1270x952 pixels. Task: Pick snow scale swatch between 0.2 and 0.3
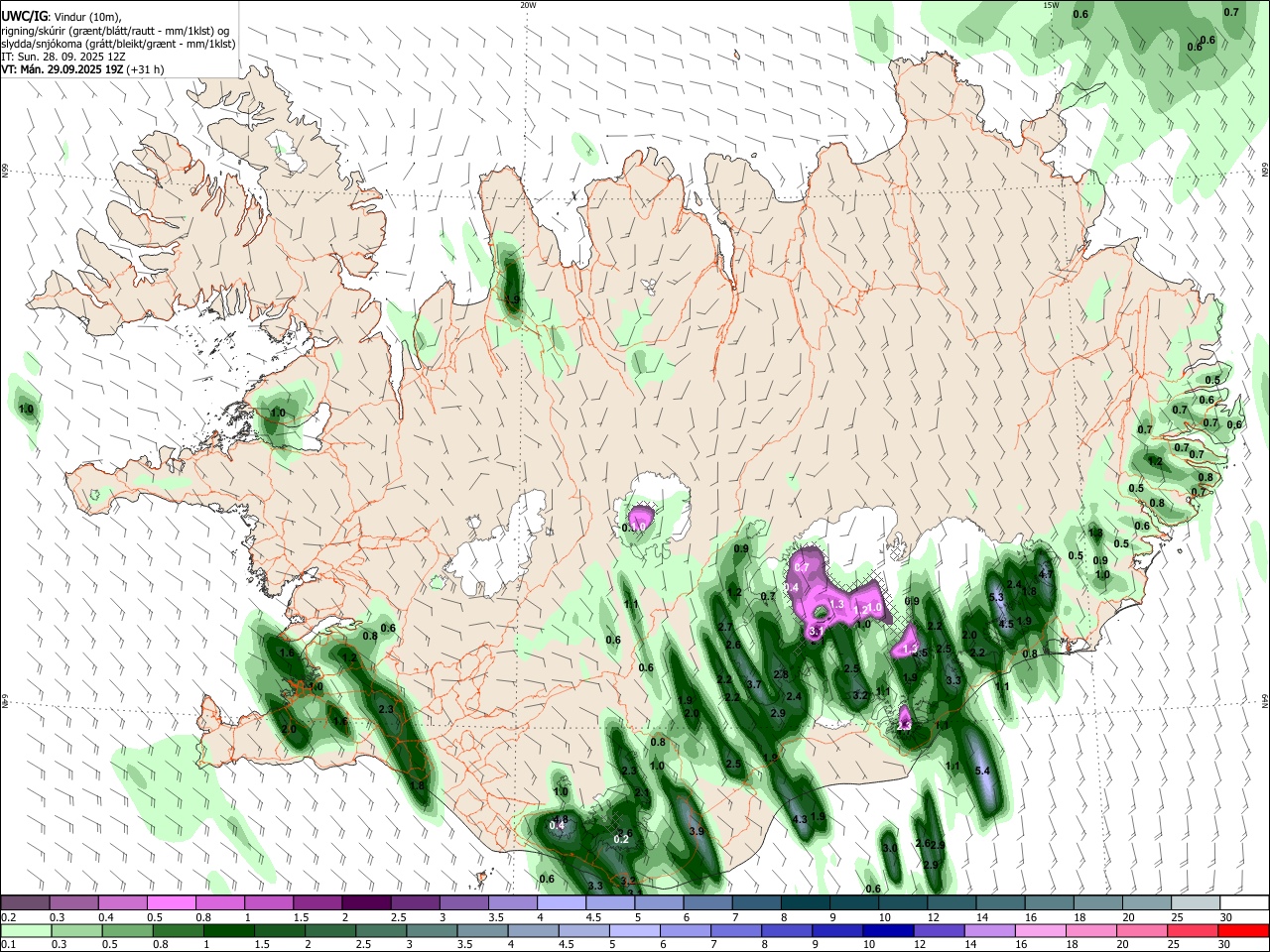point(25,903)
